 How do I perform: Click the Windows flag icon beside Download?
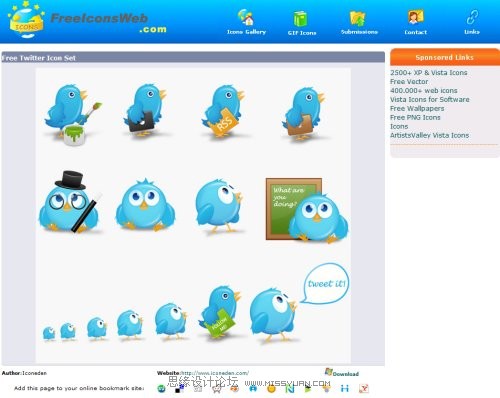click(x=328, y=372)
